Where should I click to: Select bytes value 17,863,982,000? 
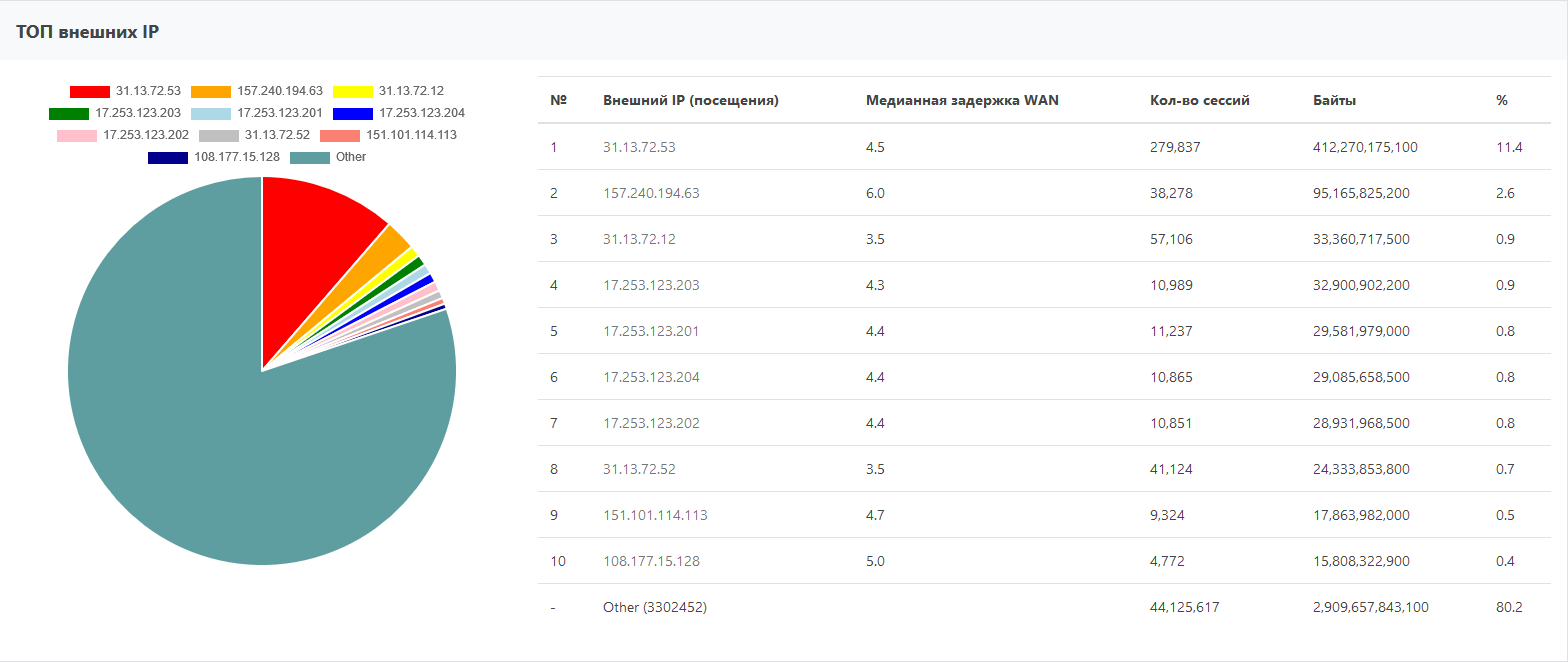pyautogui.click(x=1361, y=515)
